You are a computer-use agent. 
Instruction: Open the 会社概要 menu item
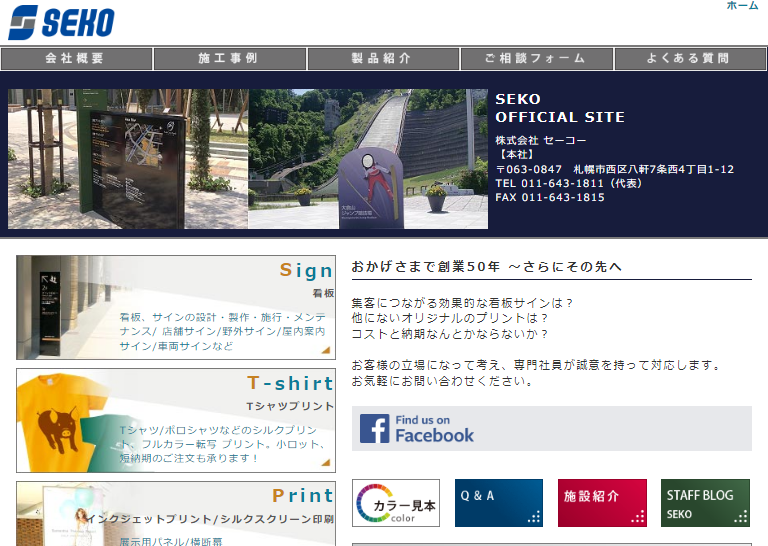(x=76, y=59)
